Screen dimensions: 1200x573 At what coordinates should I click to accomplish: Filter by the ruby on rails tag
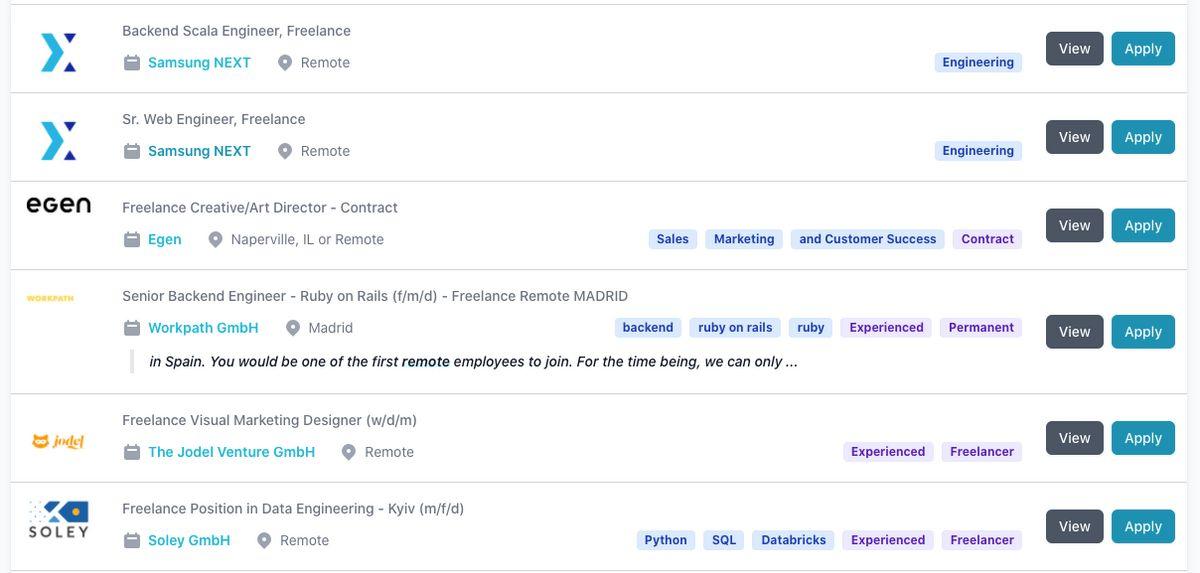pyautogui.click(x=735, y=328)
